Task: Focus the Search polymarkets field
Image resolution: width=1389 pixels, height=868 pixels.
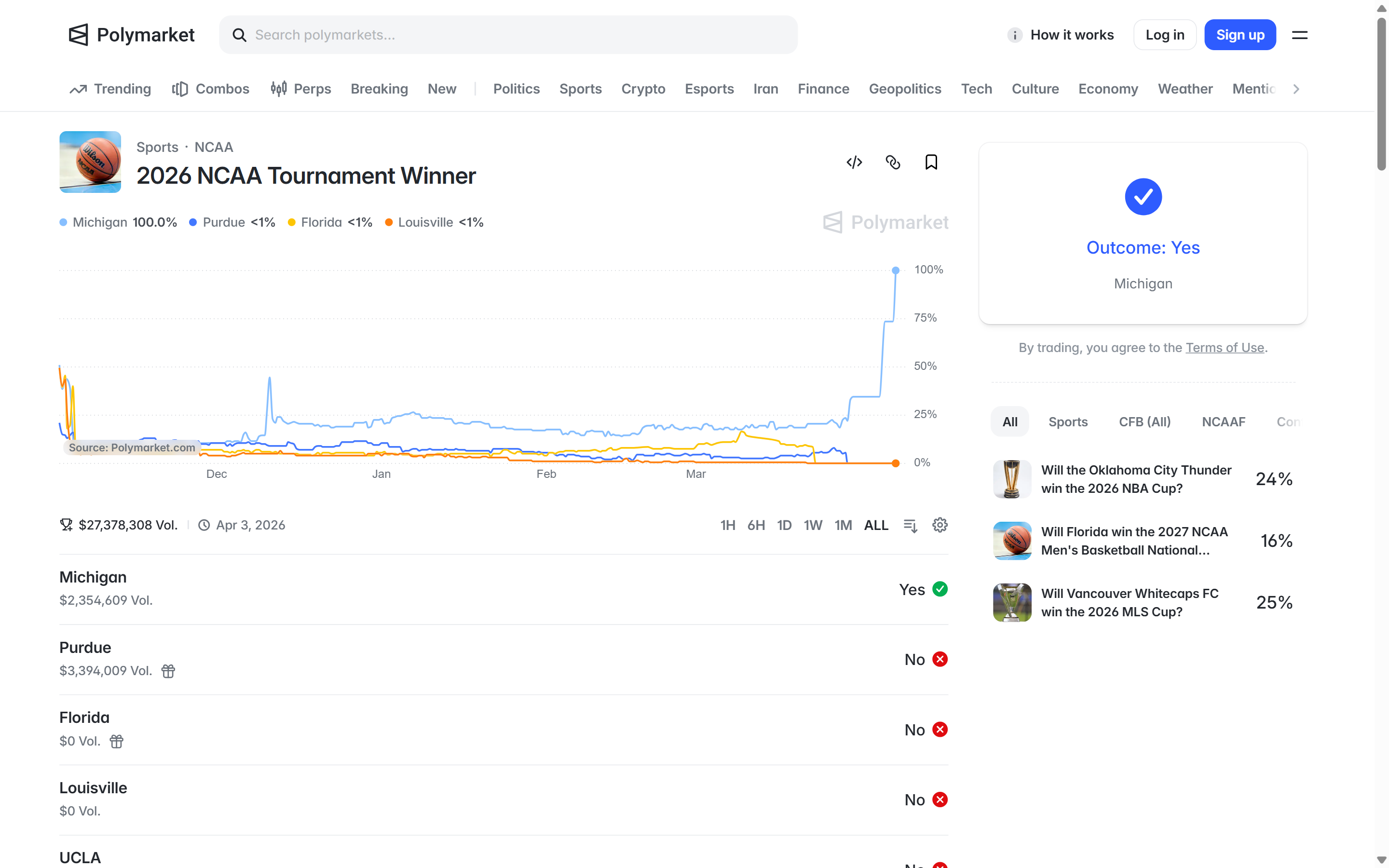Action: click(508, 35)
